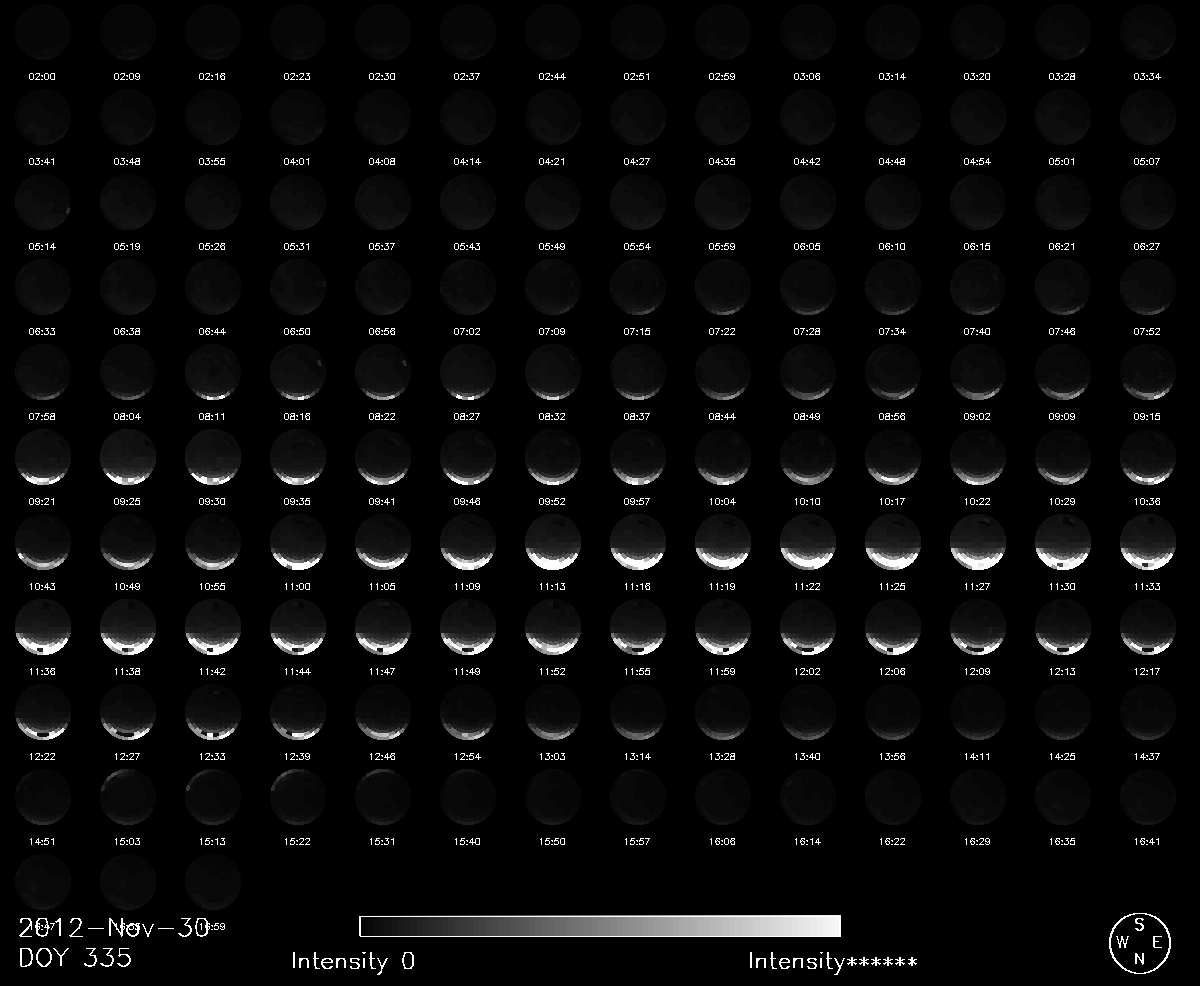This screenshot has width=1200, height=986.
Task: Click the '14:51' timestamp label
Action: [42, 841]
